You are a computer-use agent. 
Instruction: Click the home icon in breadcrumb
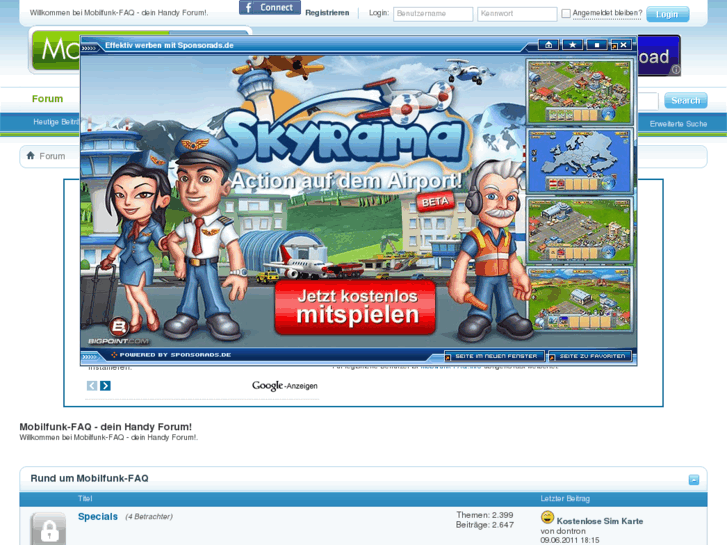point(31,155)
